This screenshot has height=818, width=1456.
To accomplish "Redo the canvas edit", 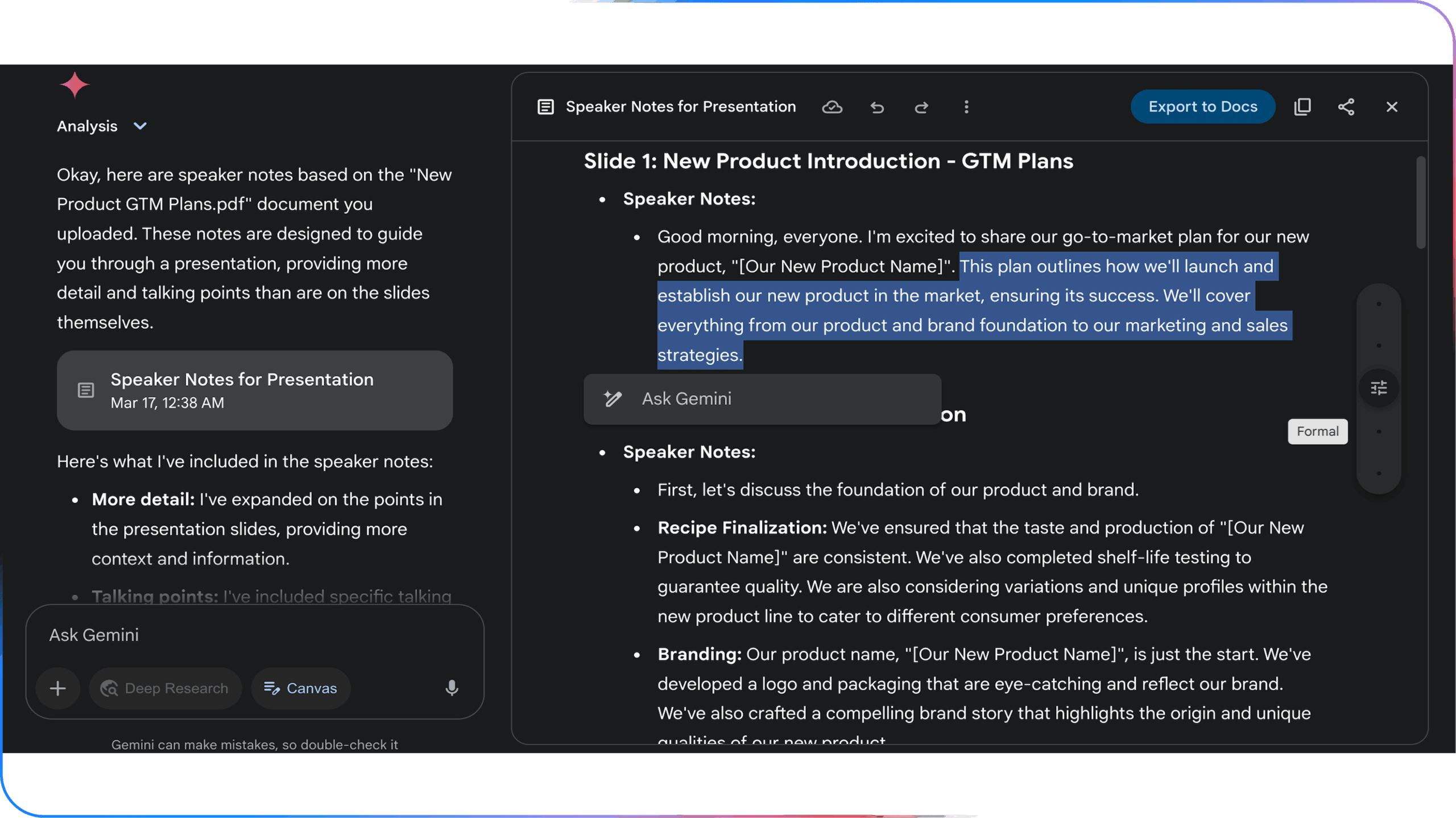I will pyautogui.click(x=921, y=107).
